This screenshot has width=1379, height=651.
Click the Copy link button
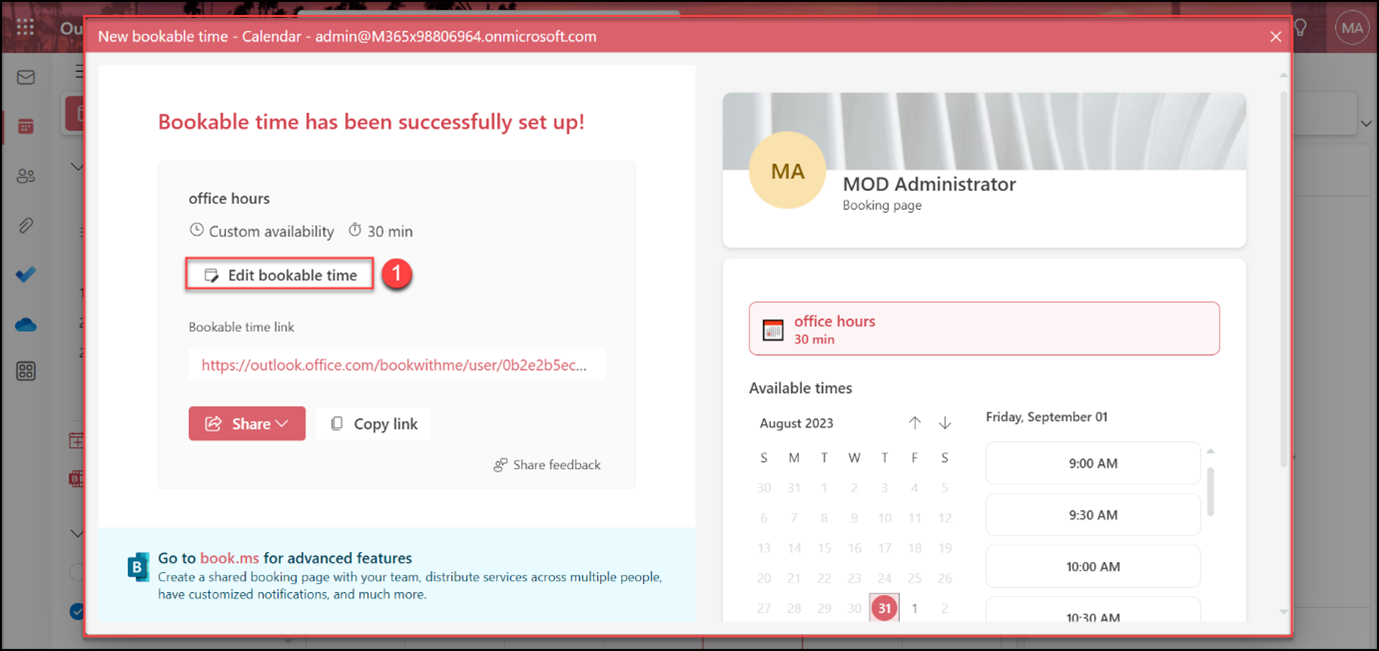[374, 424]
